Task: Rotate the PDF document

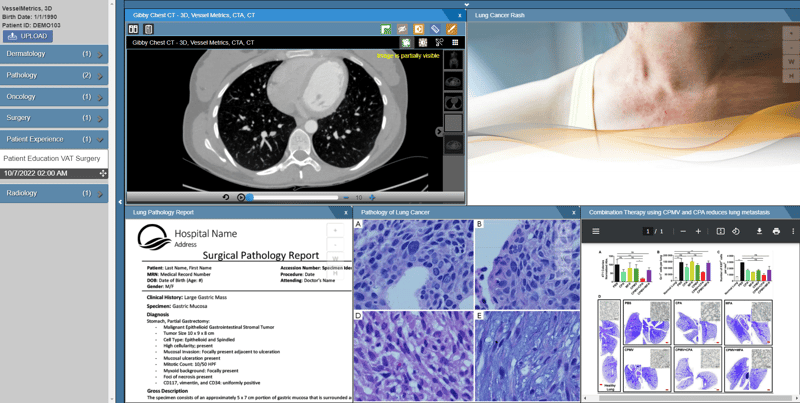Action: [736, 232]
